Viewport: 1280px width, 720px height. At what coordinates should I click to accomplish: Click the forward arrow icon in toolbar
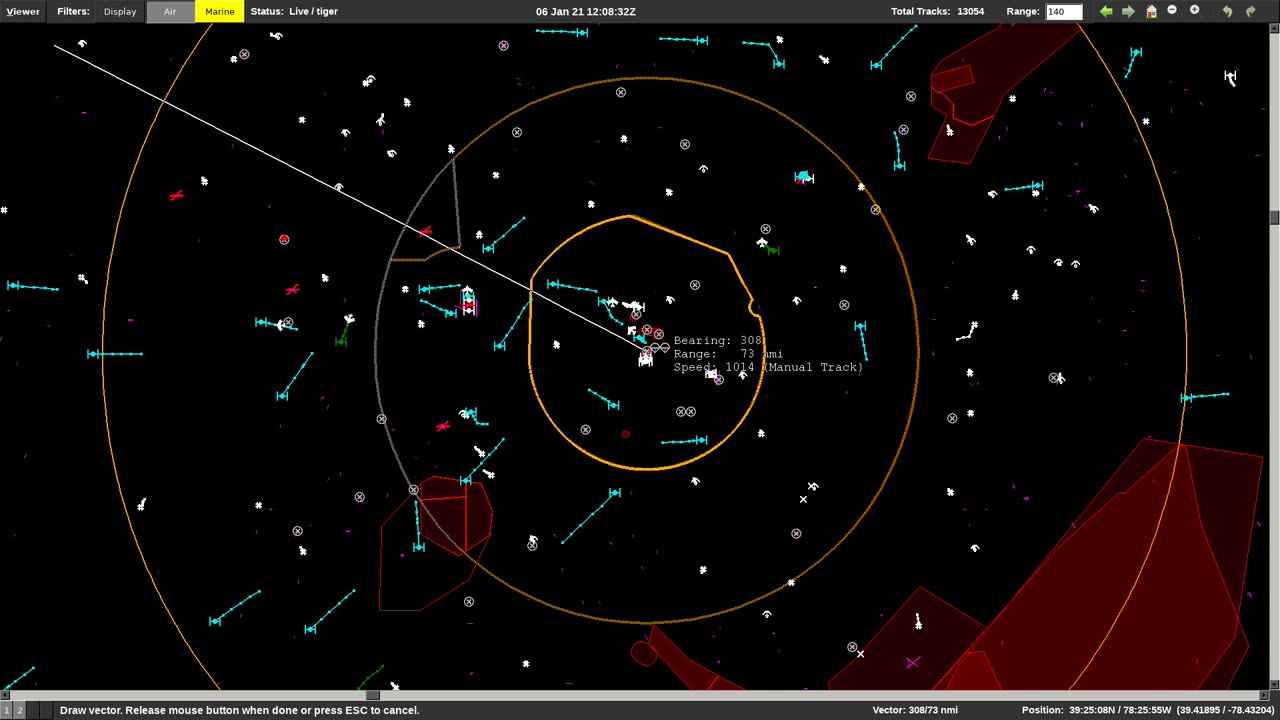tap(1128, 11)
